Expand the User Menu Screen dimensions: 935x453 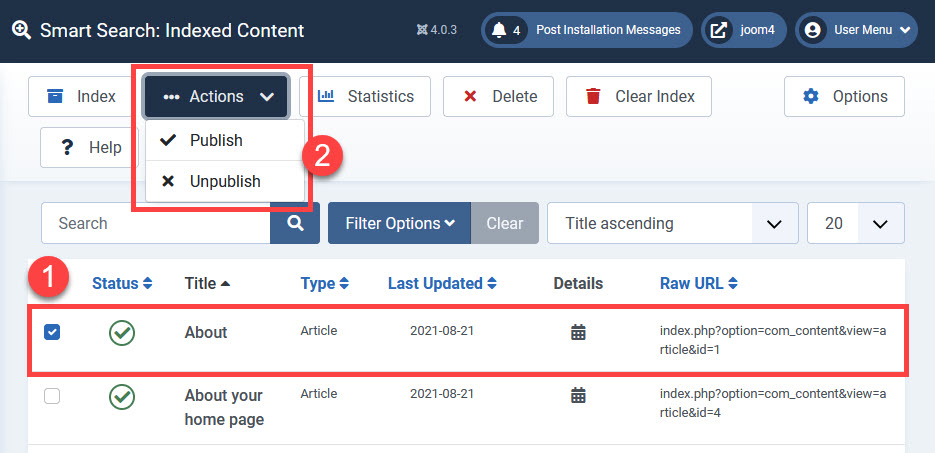857,30
